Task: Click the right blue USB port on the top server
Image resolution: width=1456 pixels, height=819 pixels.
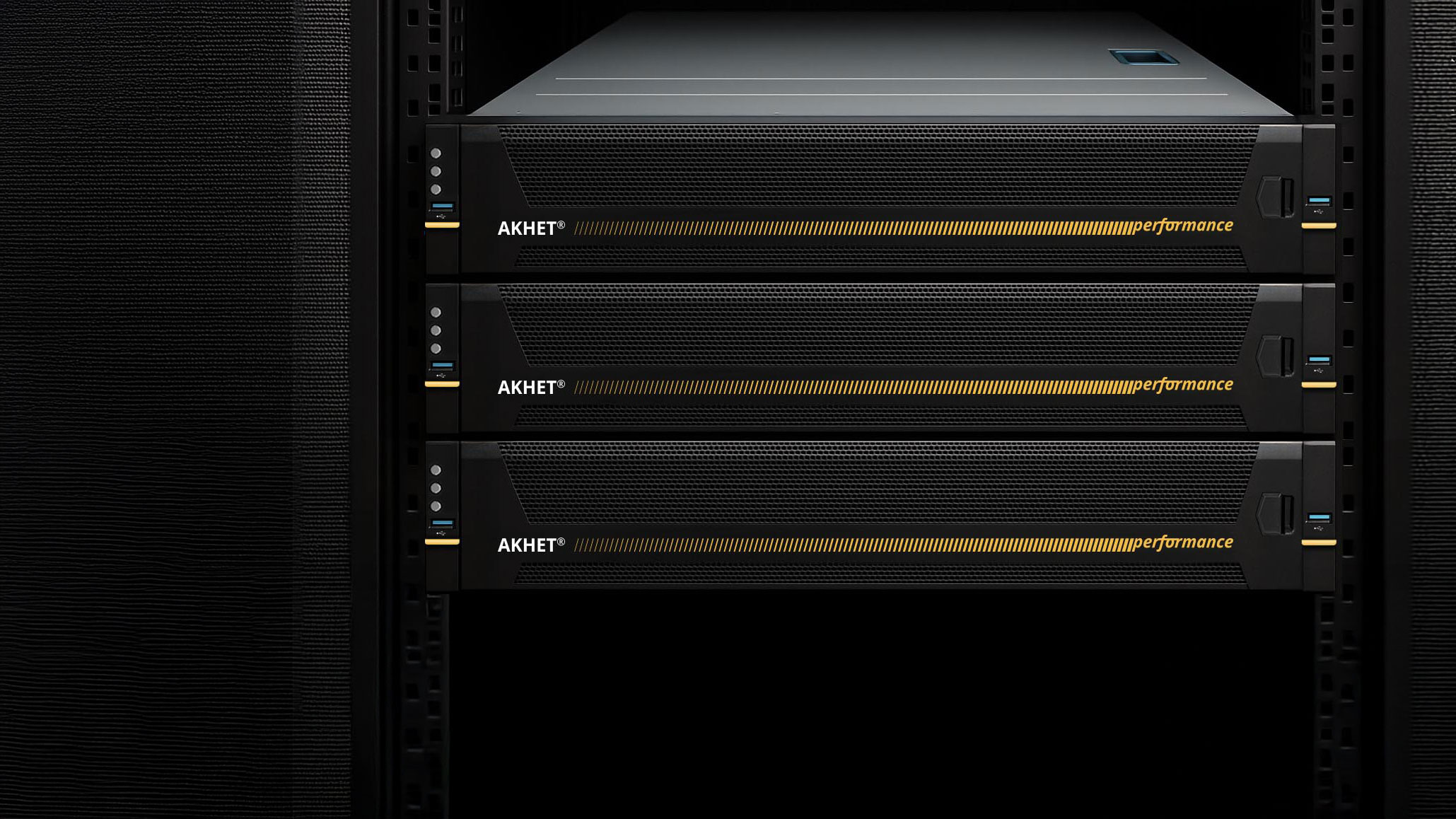Action: [1319, 201]
